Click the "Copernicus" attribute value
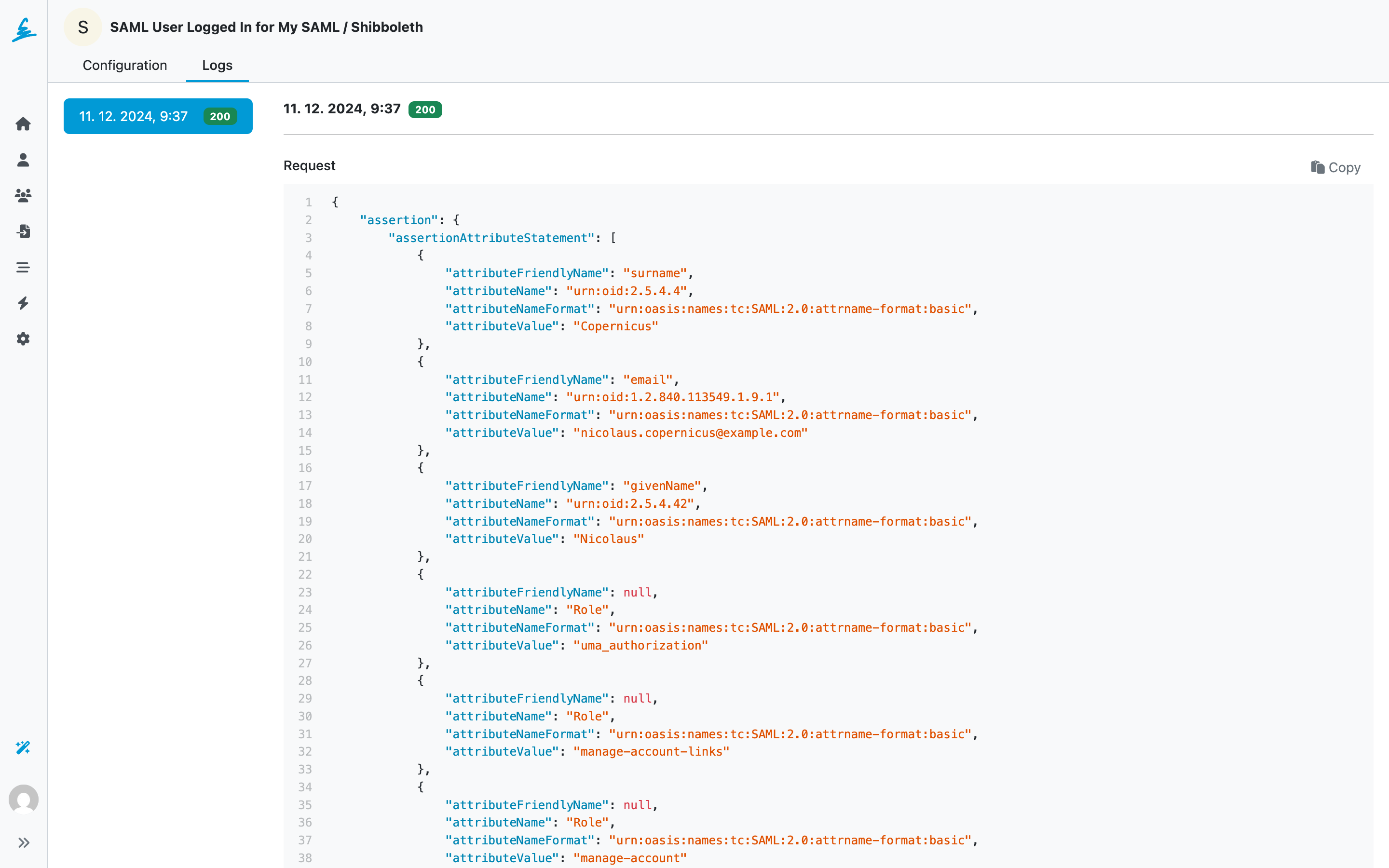 [x=616, y=326]
